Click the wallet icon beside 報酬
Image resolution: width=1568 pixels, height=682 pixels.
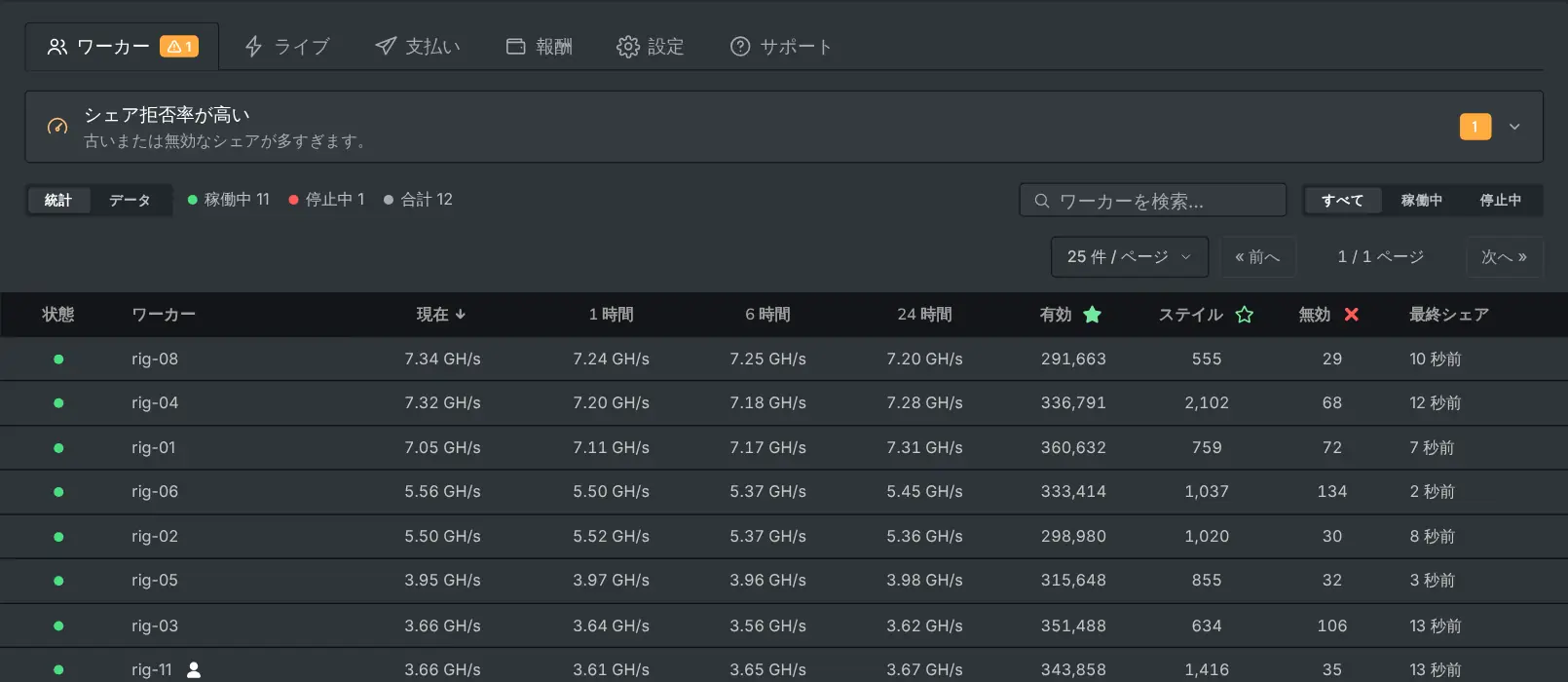click(x=516, y=47)
